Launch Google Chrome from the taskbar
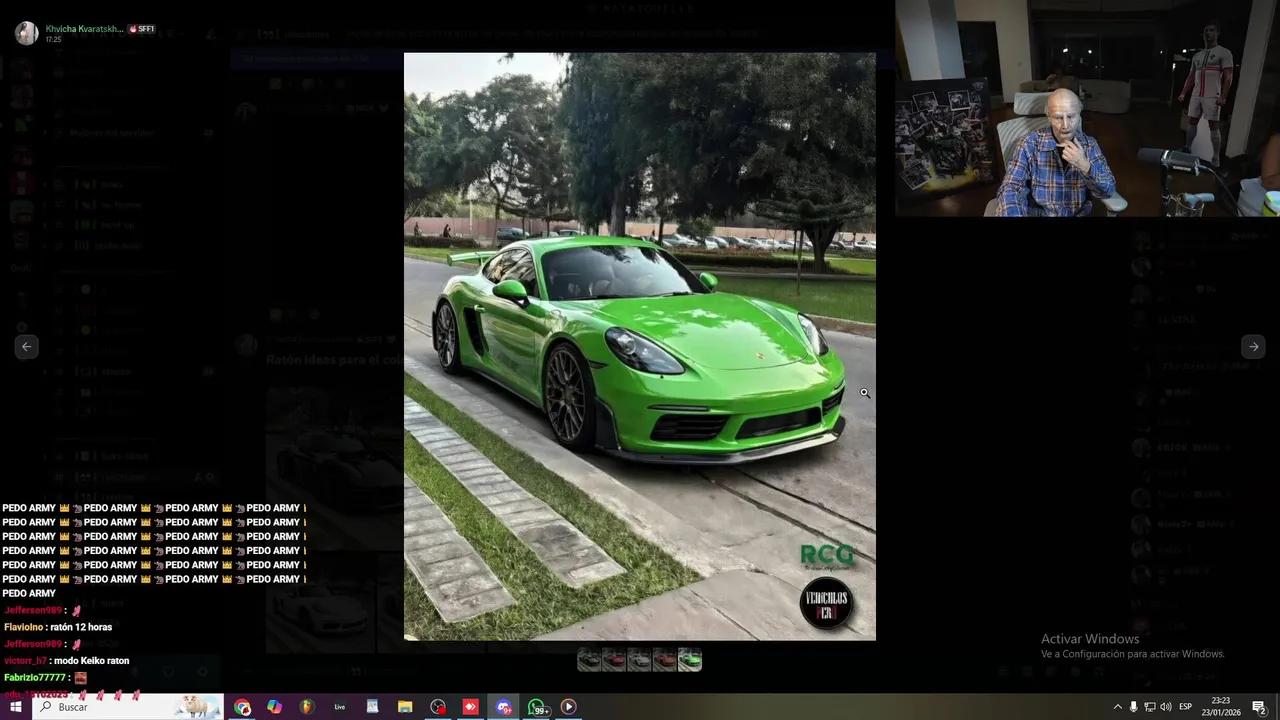The image size is (1280, 720). point(242,707)
